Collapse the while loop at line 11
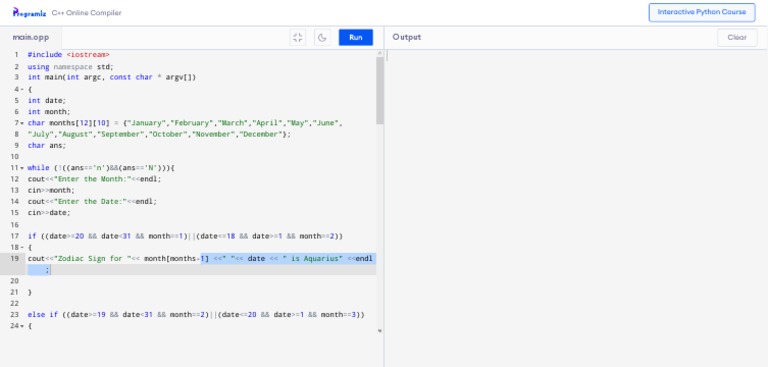 (x=22, y=168)
